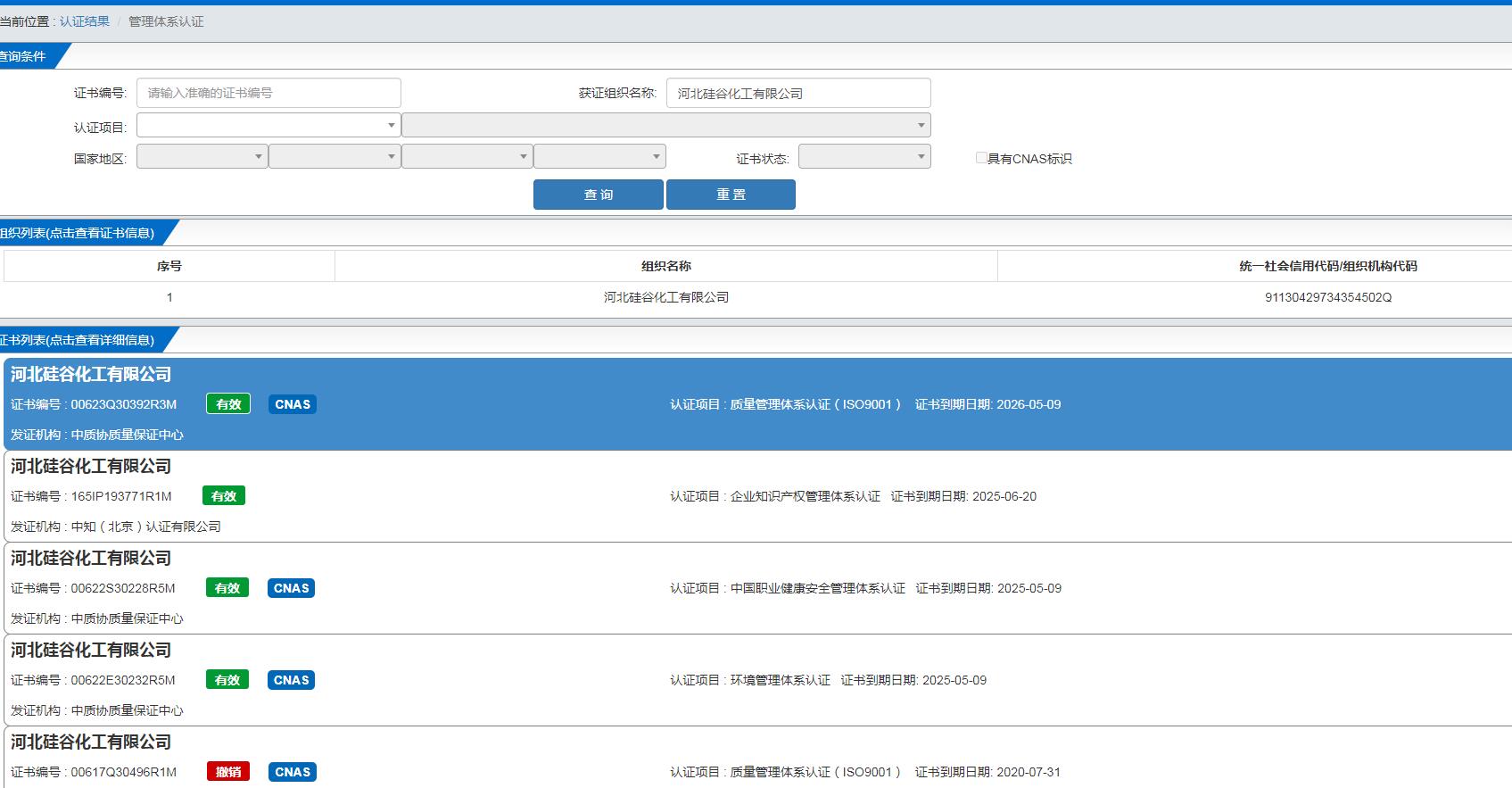Click the 序号 column header
The image size is (1512, 788).
pyautogui.click(x=169, y=266)
